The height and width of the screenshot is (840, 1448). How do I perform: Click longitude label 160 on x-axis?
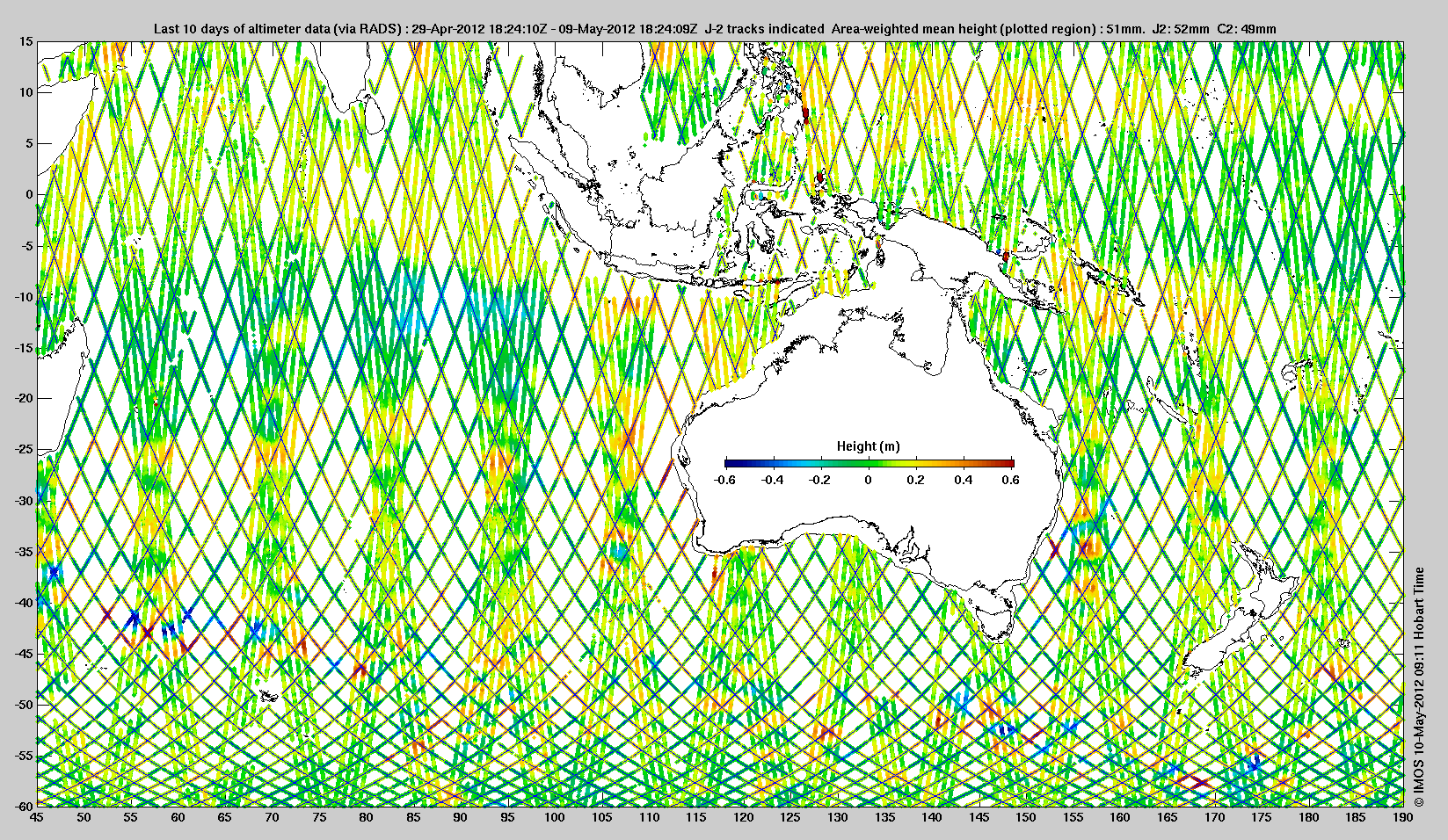pos(1120,817)
